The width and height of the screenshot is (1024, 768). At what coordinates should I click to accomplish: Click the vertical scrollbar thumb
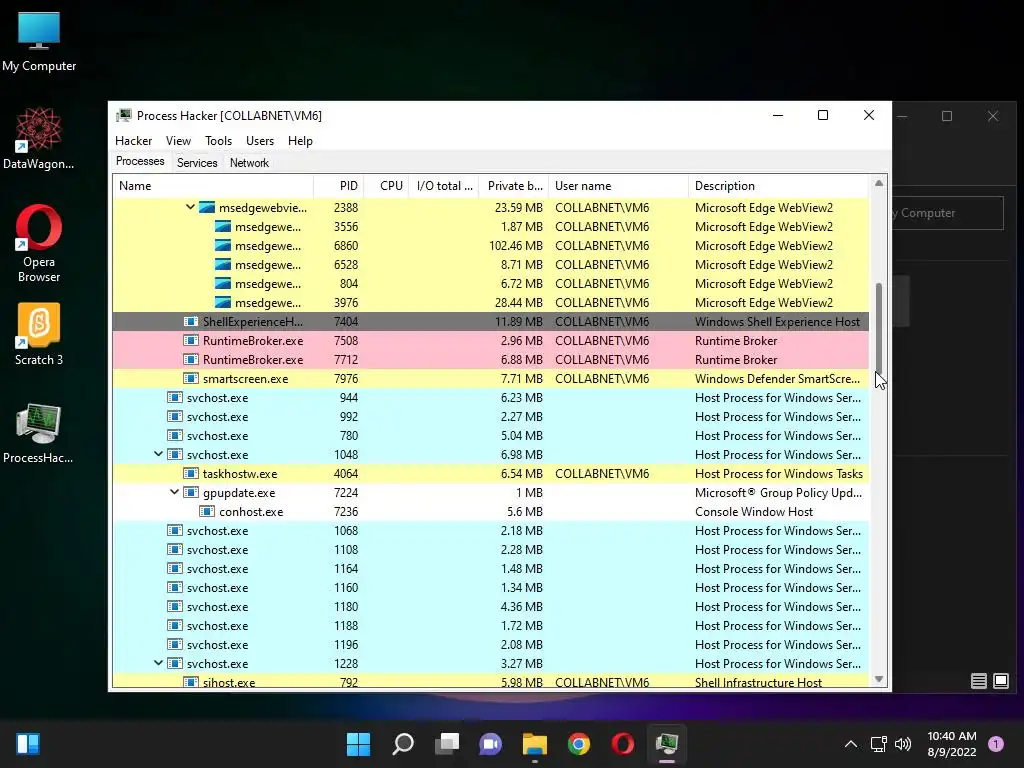(878, 327)
